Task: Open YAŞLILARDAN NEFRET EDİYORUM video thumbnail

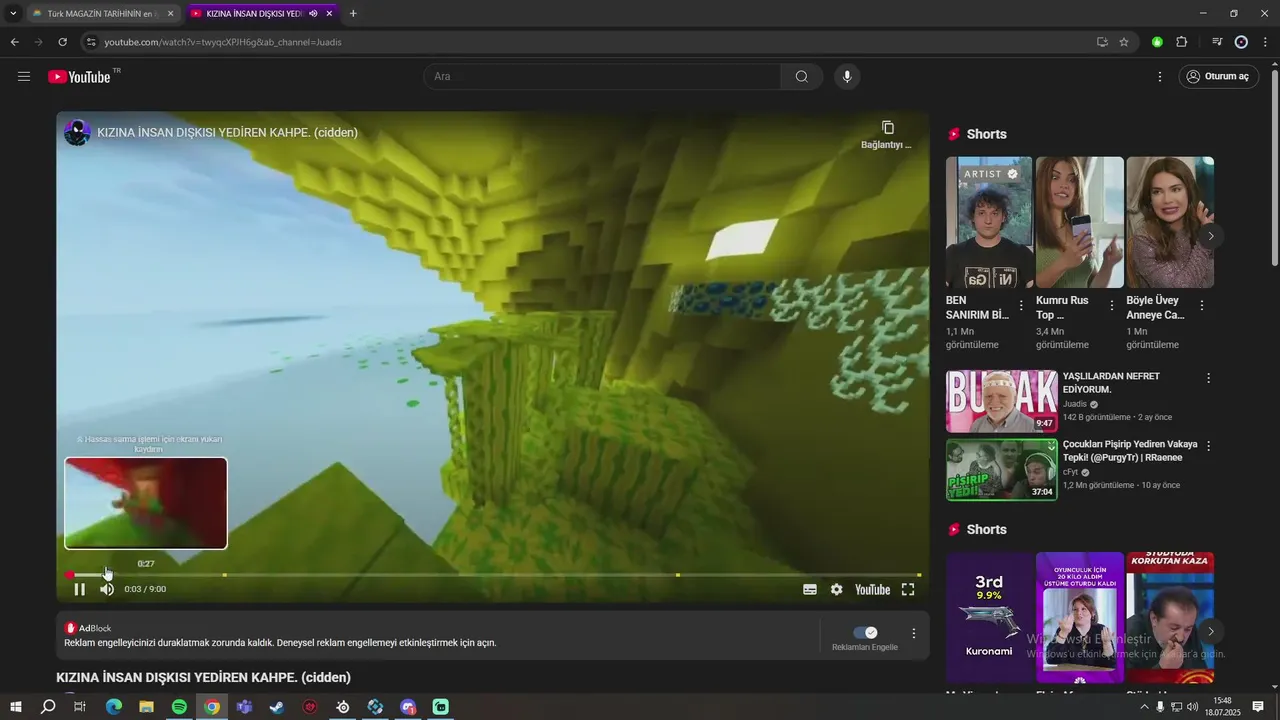Action: point(1002,401)
